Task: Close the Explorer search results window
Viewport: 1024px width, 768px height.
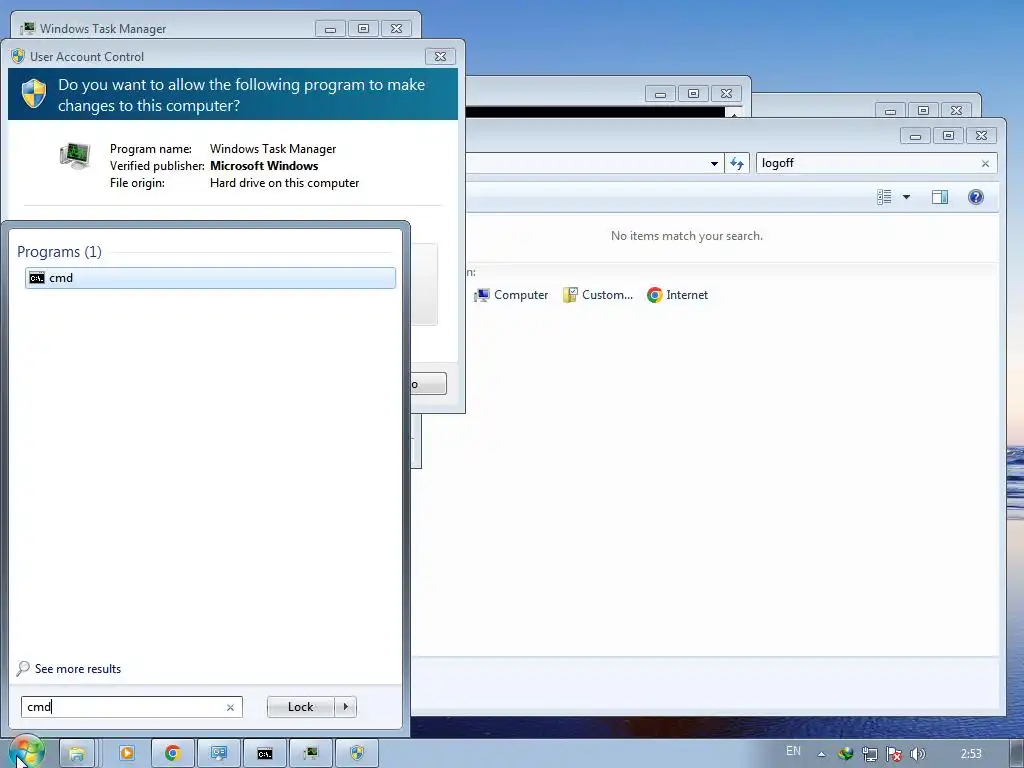Action: 982,135
